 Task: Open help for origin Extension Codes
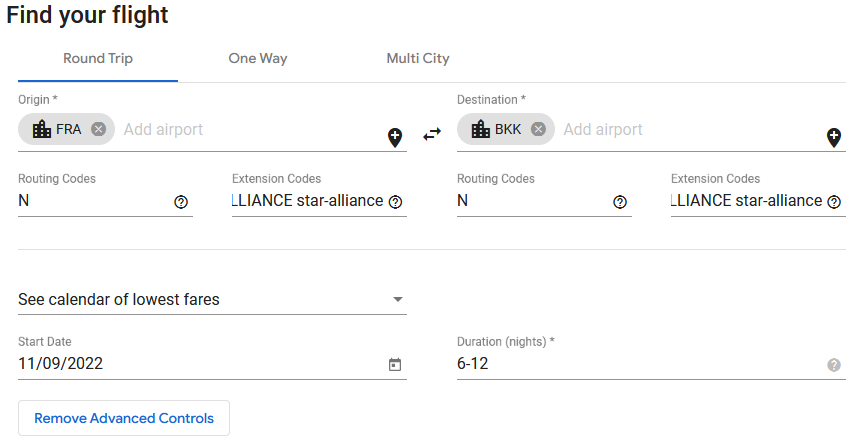tap(395, 202)
